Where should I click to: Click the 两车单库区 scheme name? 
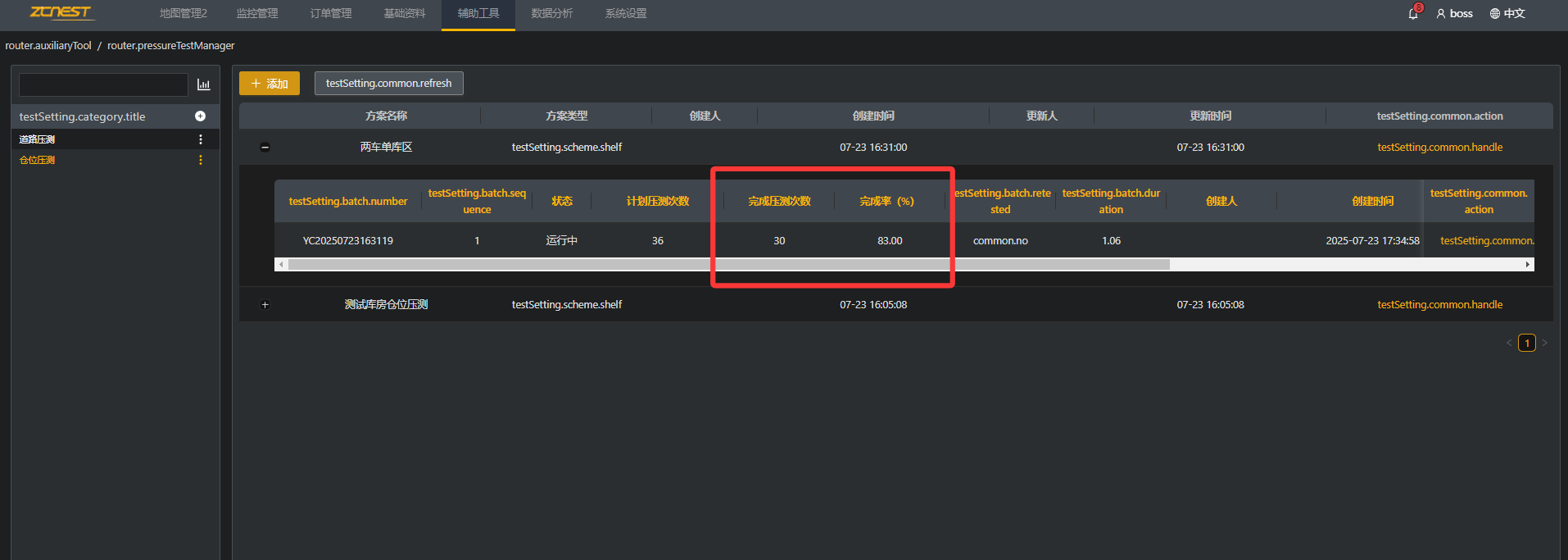click(x=387, y=148)
